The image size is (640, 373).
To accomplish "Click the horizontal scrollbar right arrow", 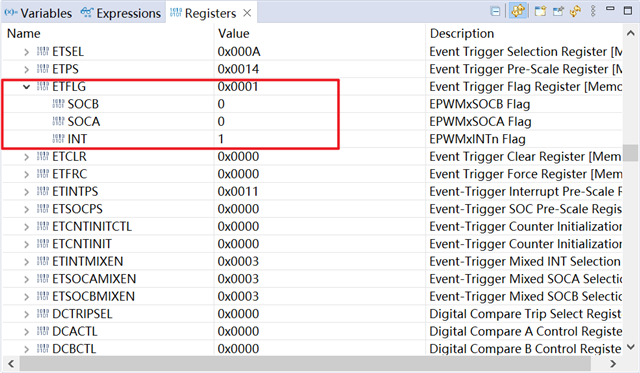I will [x=613, y=364].
